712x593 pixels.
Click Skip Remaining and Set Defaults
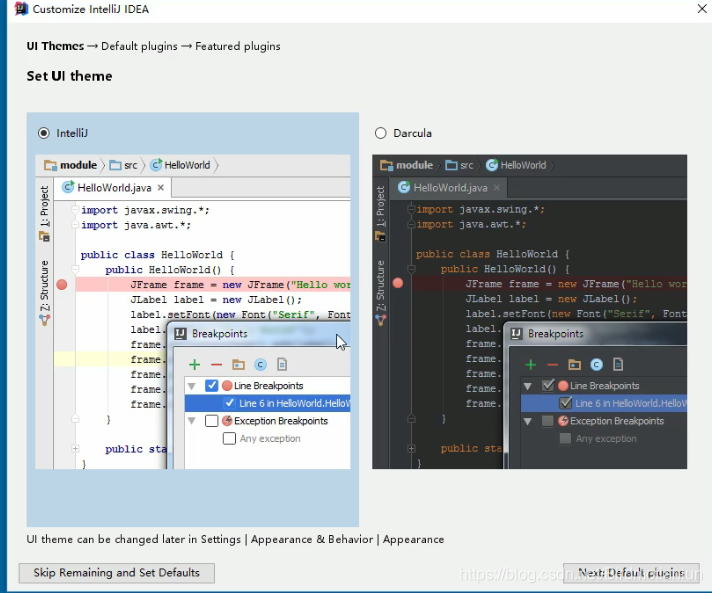point(117,573)
